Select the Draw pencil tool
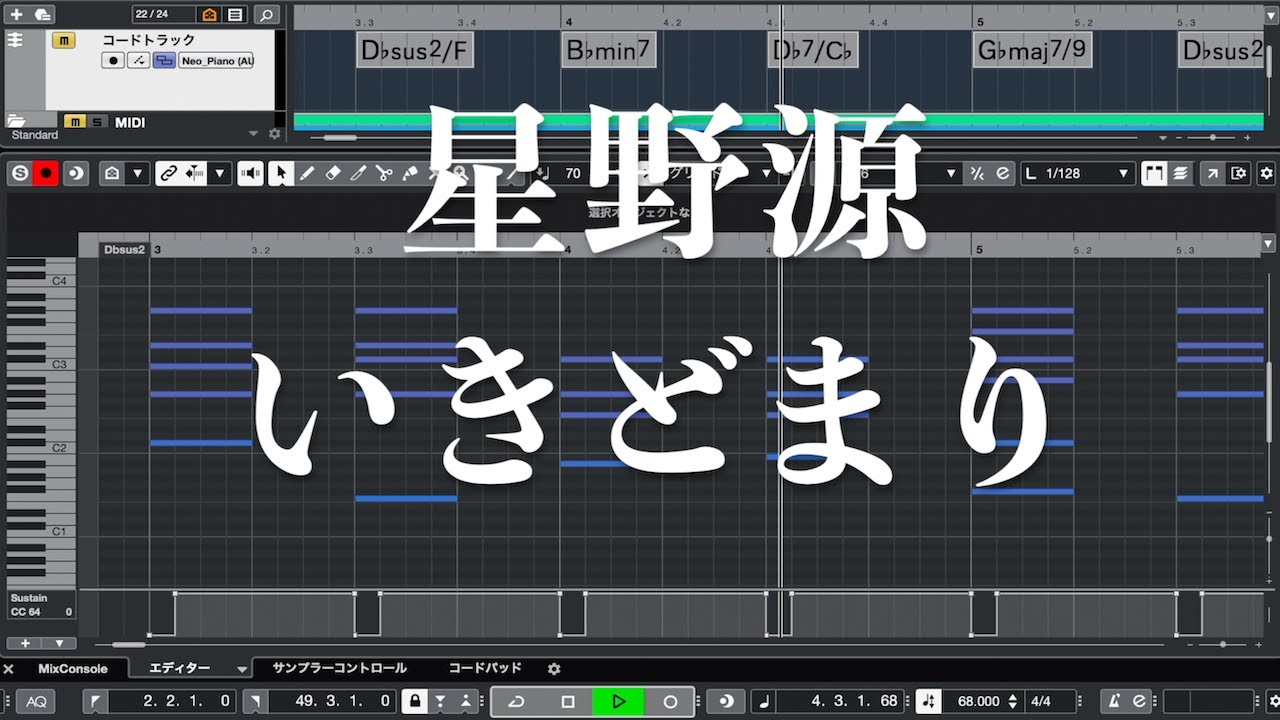This screenshot has width=1280, height=720. tap(307, 173)
